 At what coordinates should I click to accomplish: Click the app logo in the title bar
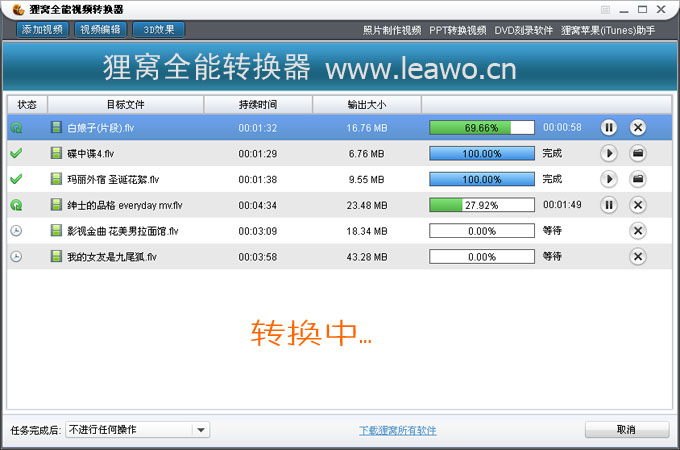coord(18,9)
